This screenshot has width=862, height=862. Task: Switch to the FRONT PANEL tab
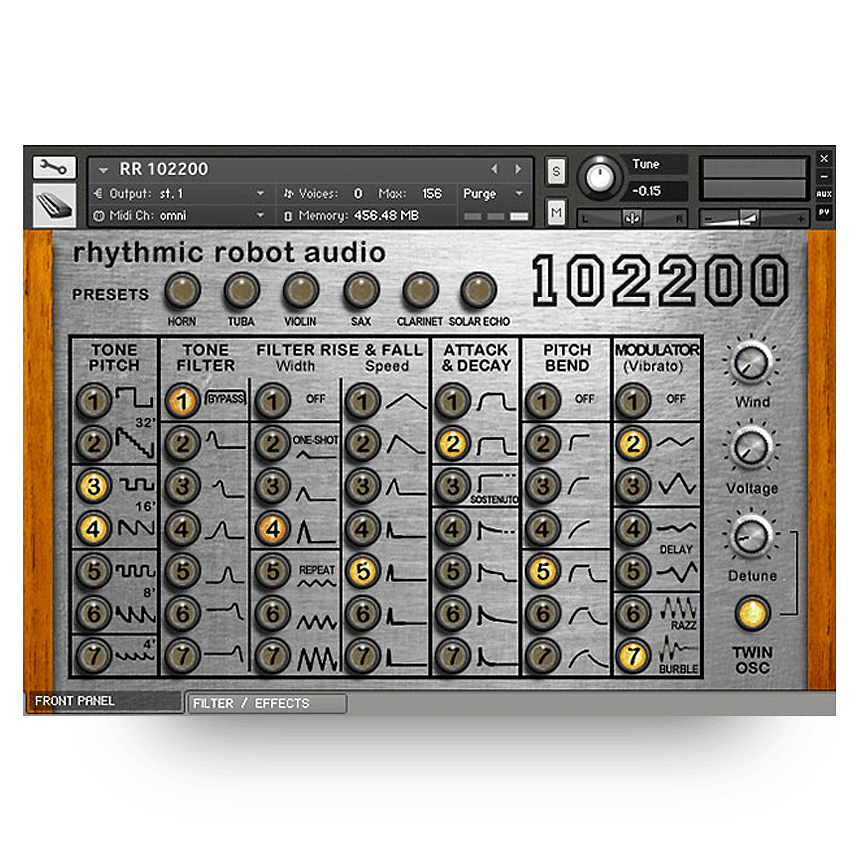[104, 701]
